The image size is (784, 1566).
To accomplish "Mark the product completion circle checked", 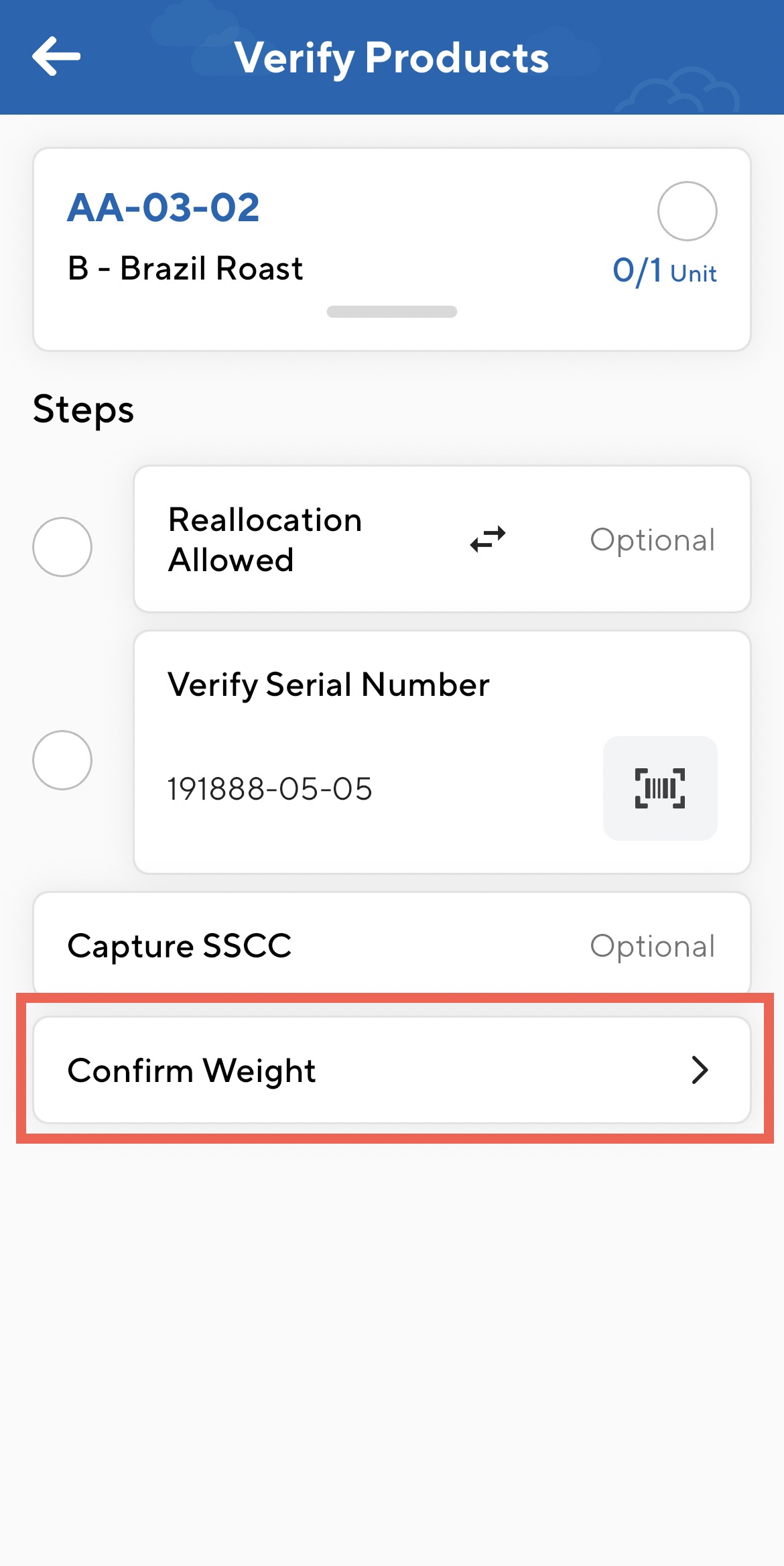I will 688,211.
